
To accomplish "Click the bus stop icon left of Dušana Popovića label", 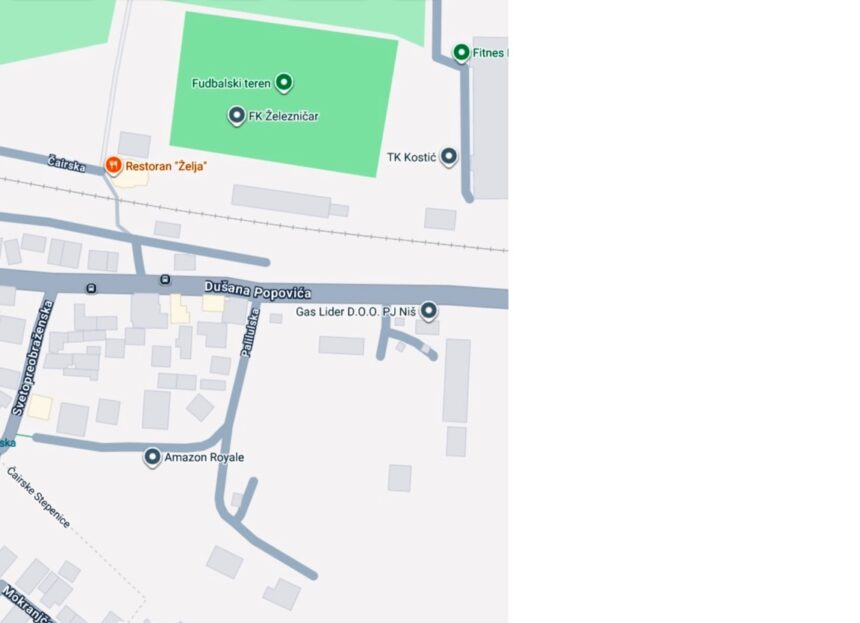I will point(165,280).
